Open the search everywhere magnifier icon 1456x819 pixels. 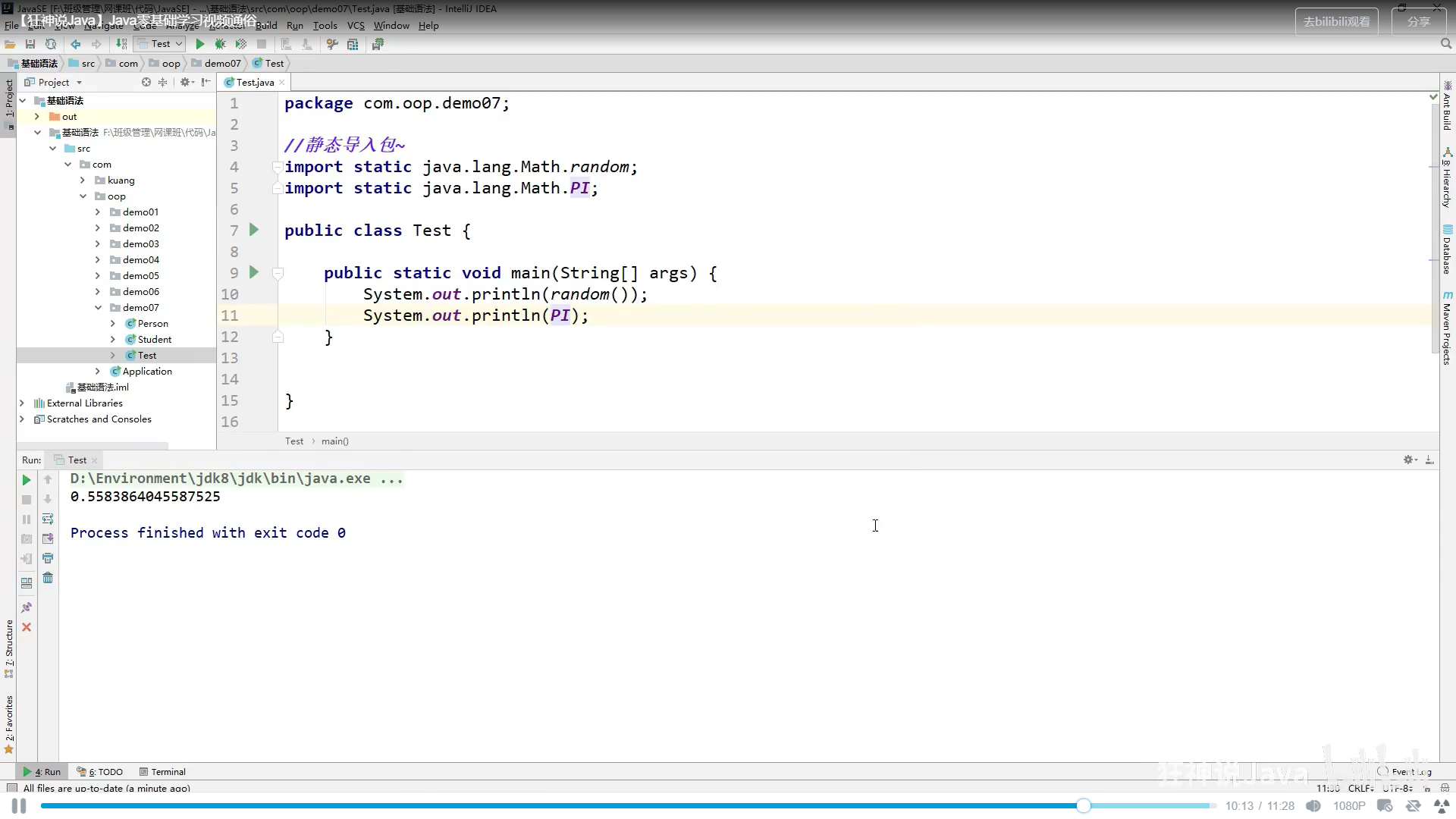1445,44
